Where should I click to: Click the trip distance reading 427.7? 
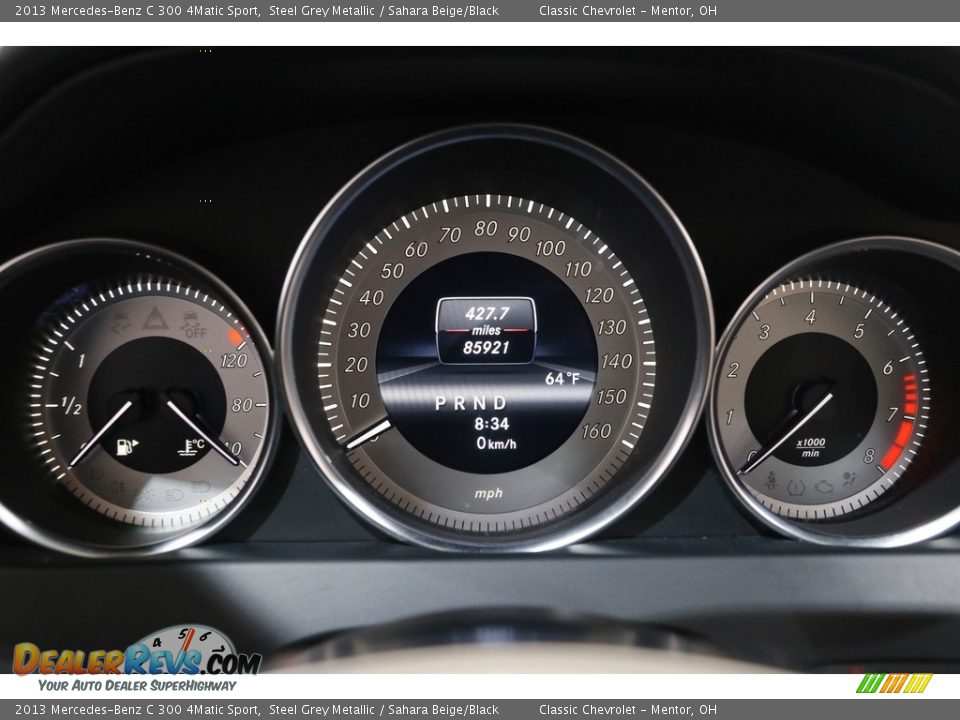coord(487,313)
